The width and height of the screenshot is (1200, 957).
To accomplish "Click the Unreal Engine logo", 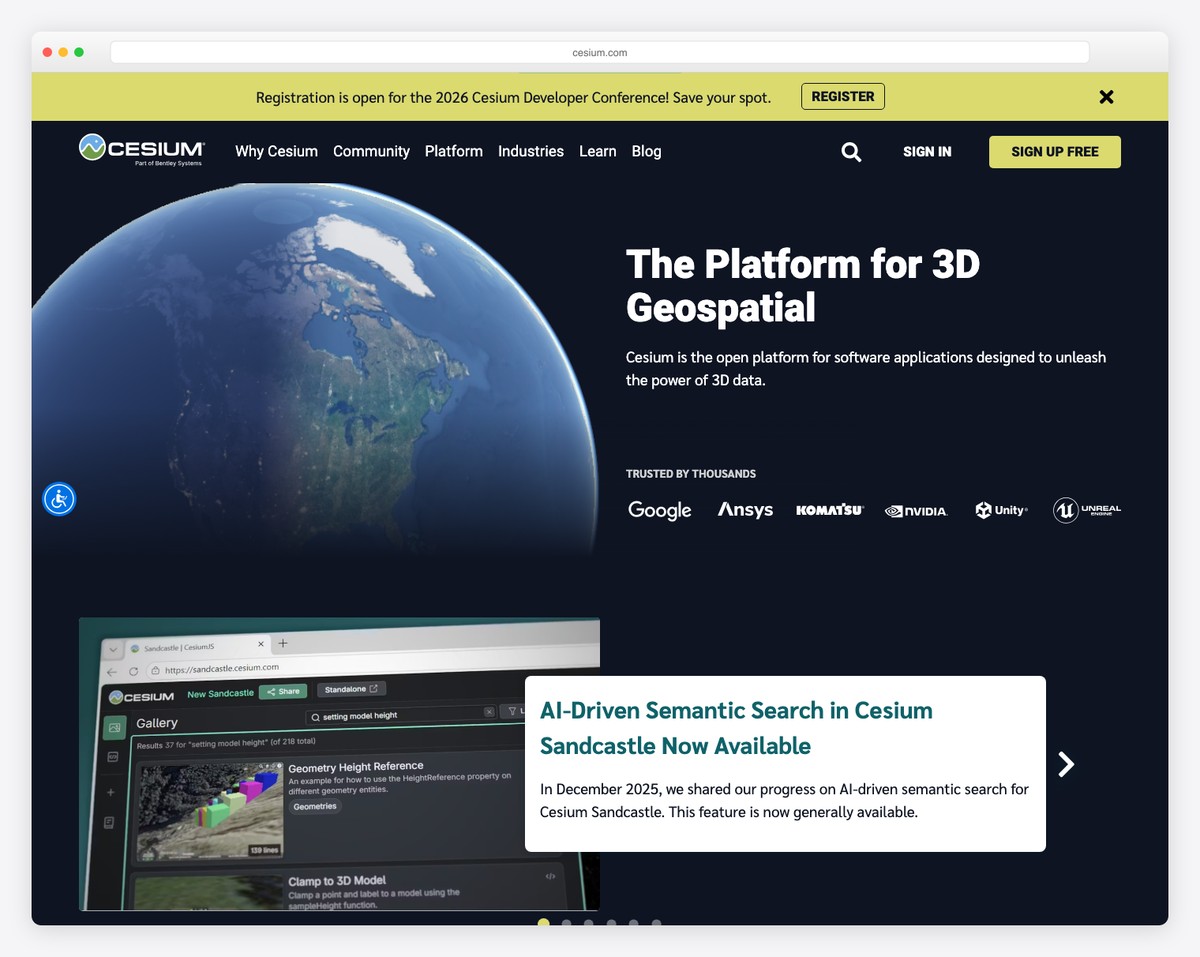I will coord(1087,510).
